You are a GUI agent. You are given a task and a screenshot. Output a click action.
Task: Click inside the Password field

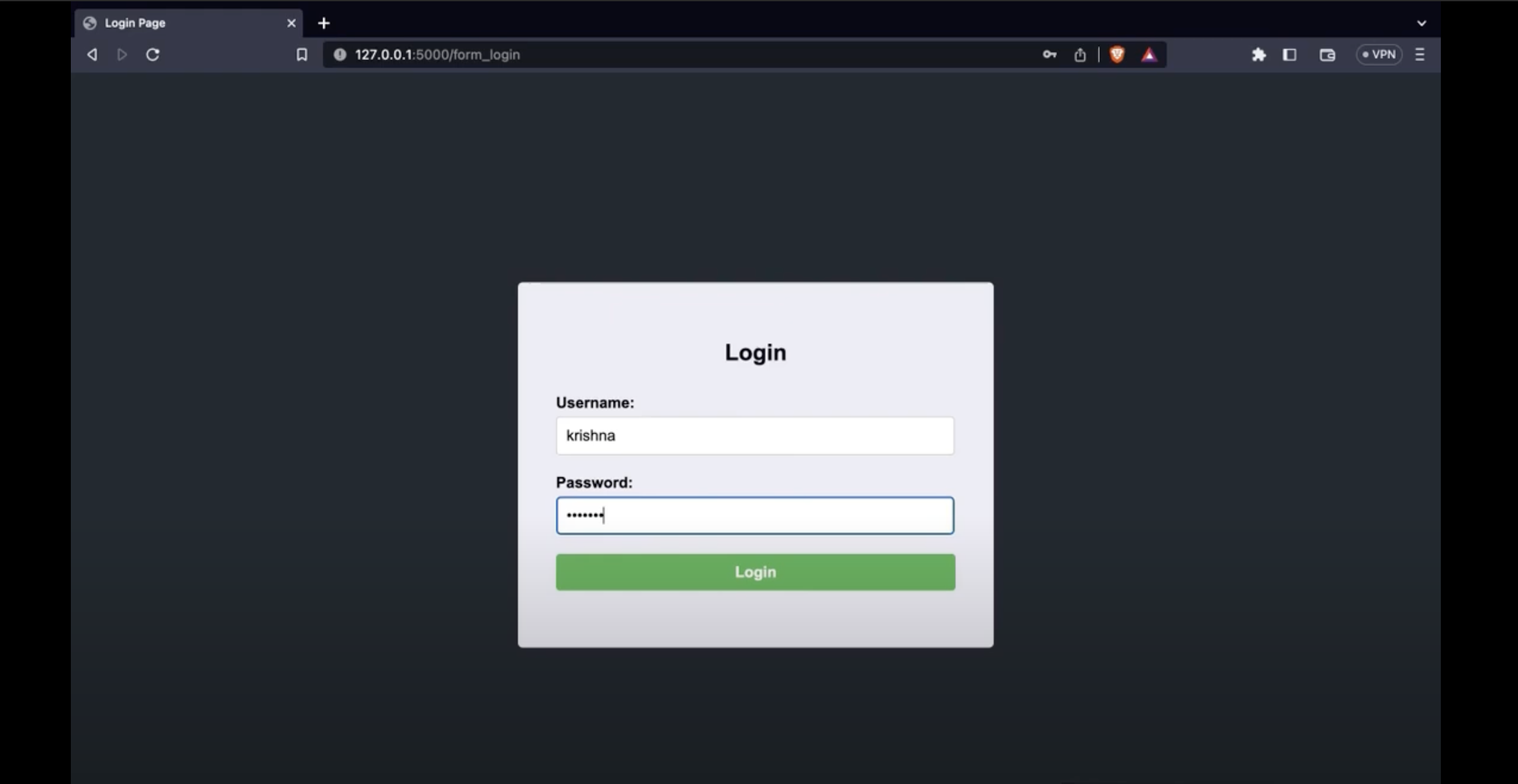tap(755, 515)
